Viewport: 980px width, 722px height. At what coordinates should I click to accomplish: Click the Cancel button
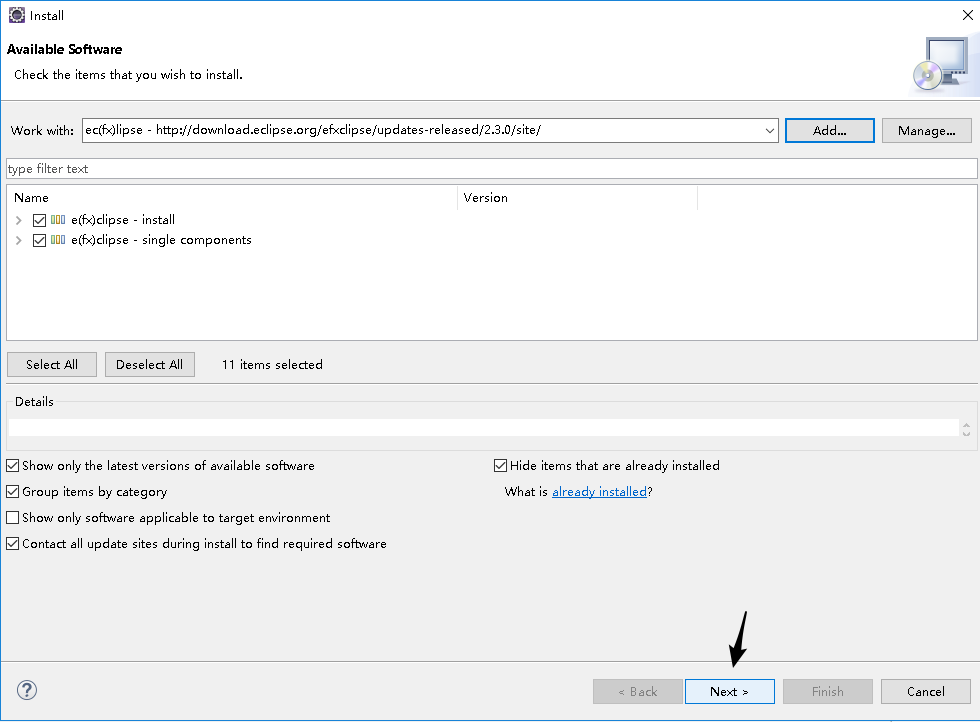pyautogui.click(x=926, y=691)
